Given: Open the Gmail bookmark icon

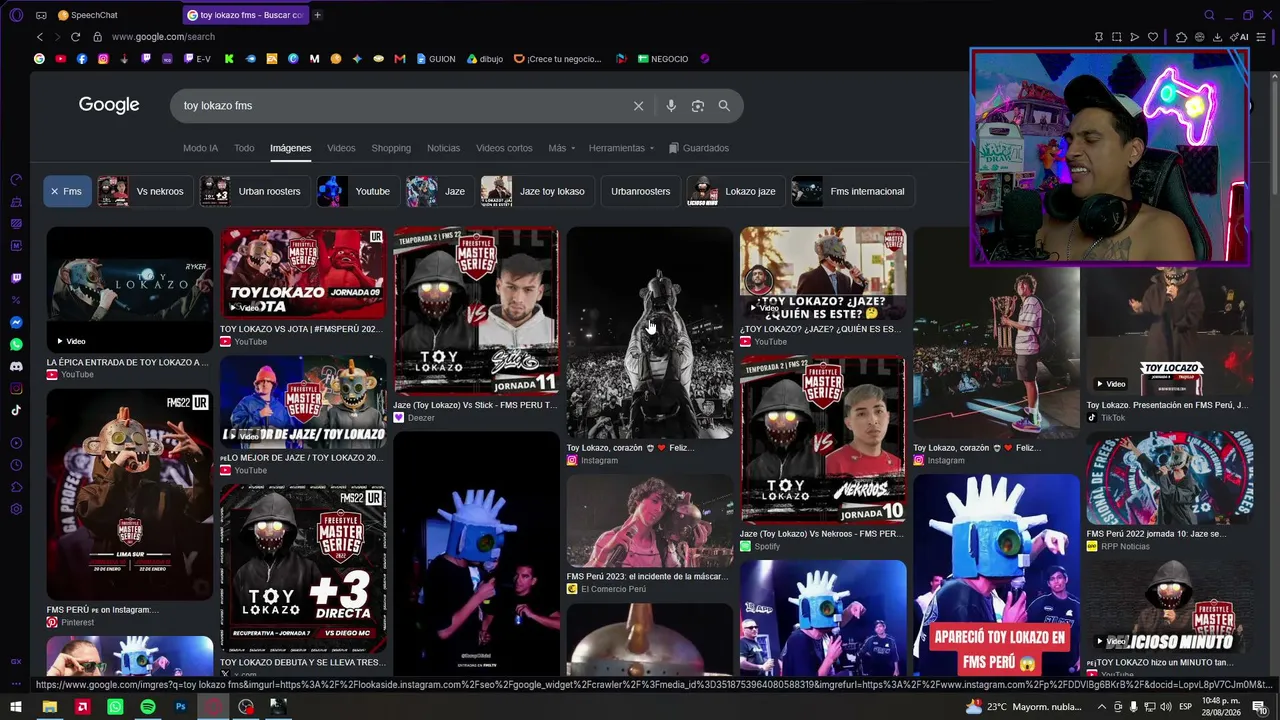Looking at the screenshot, I should coord(400,59).
